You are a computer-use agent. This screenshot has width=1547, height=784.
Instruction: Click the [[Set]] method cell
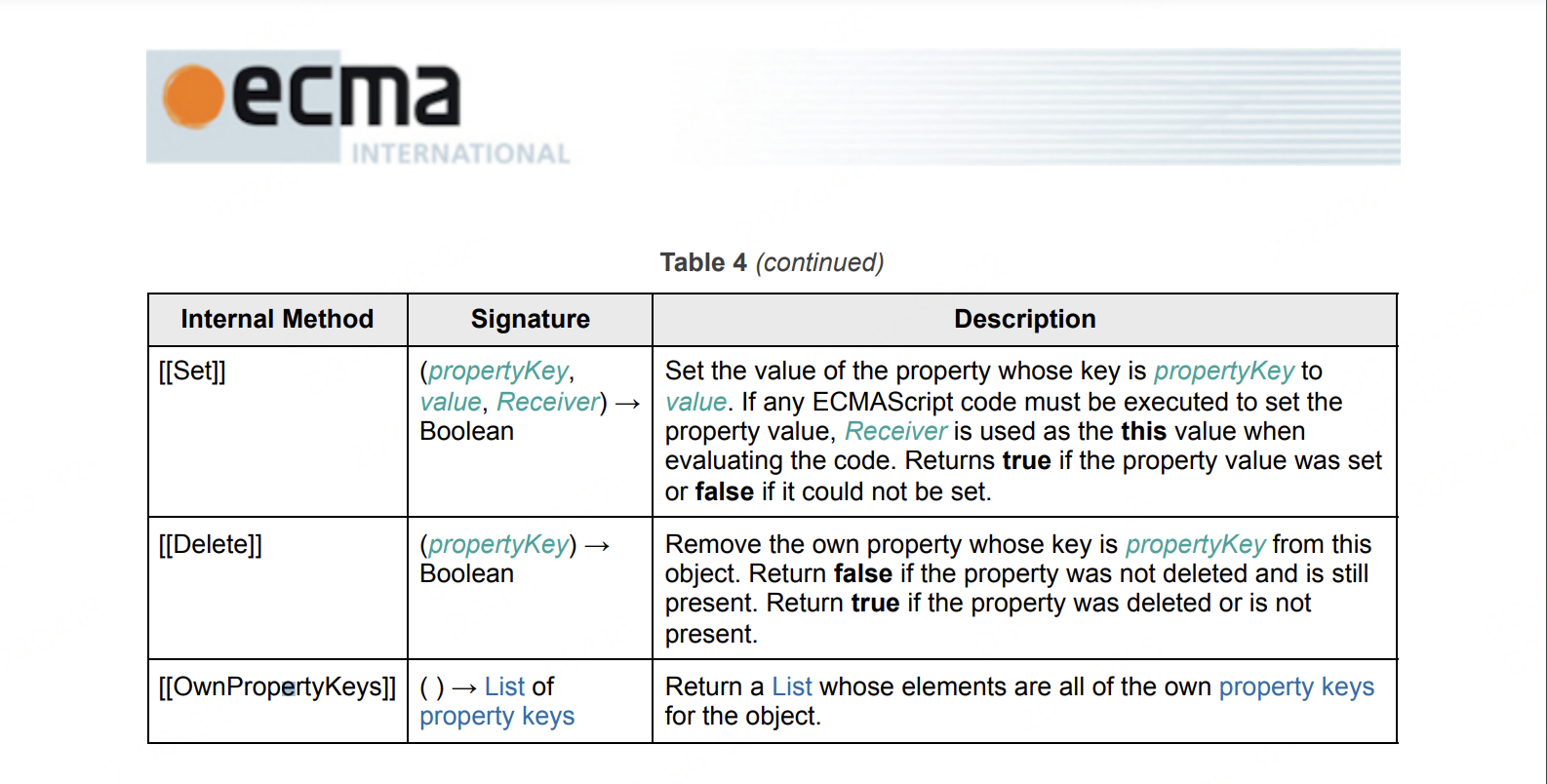277,431
